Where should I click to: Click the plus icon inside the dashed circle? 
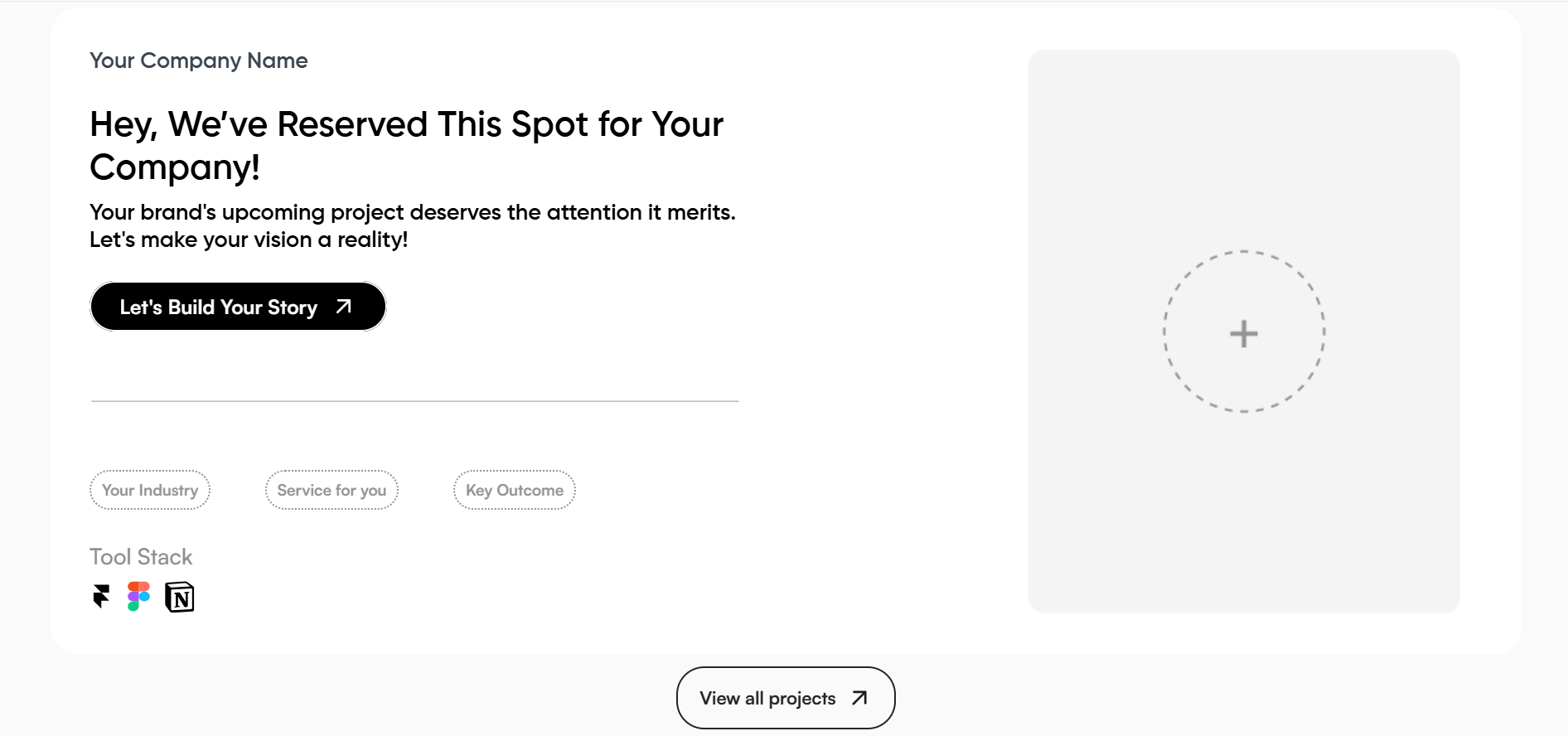tap(1243, 332)
